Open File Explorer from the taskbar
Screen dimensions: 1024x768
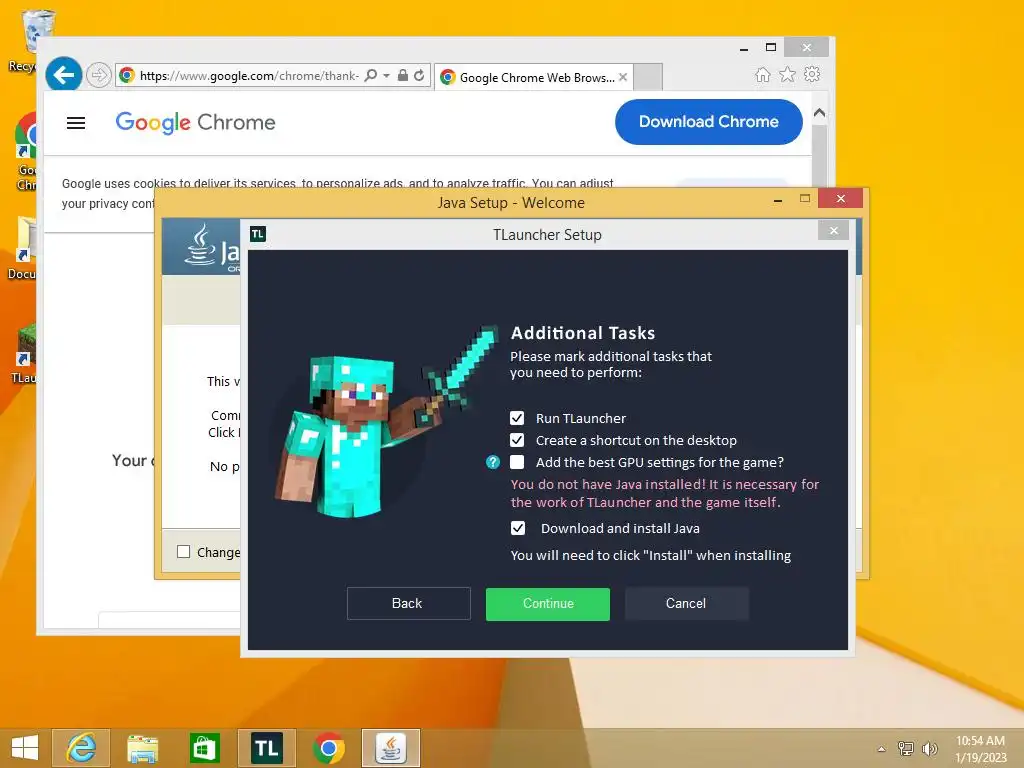(142, 748)
